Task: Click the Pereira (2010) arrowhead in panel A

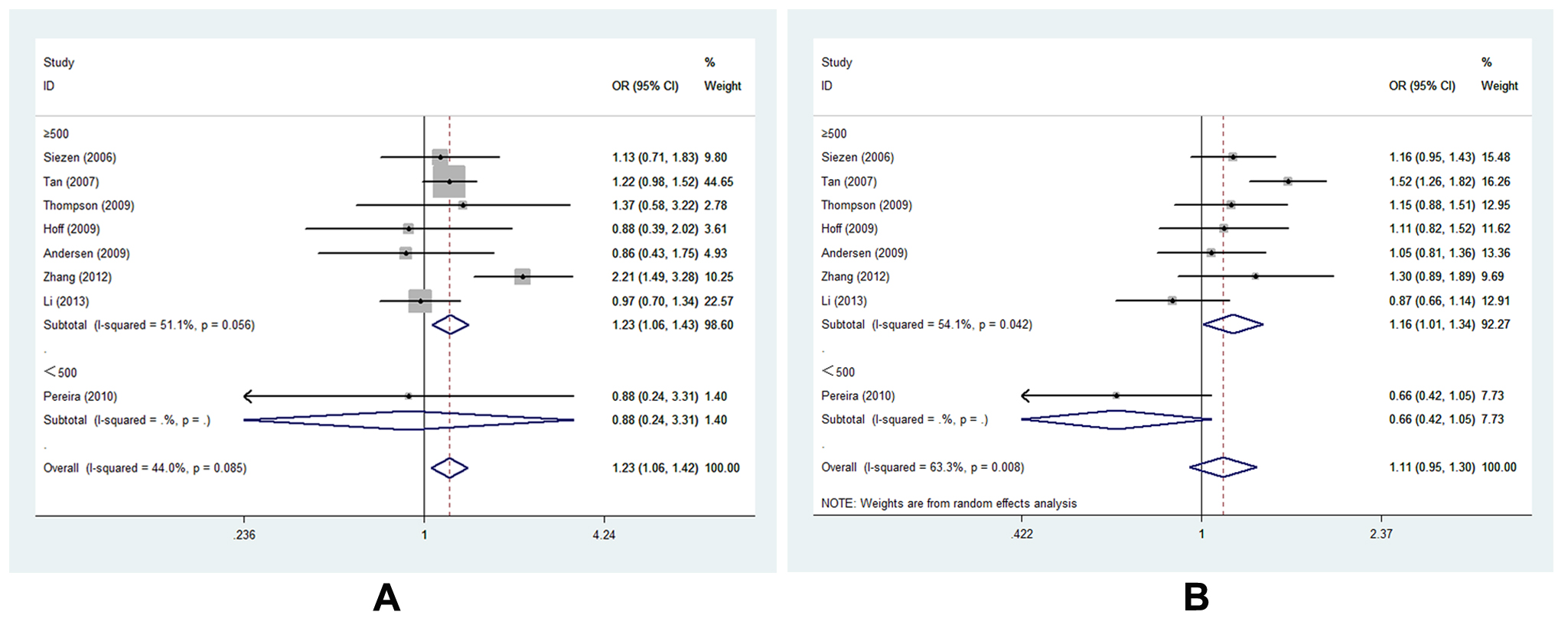Action: pos(248,395)
